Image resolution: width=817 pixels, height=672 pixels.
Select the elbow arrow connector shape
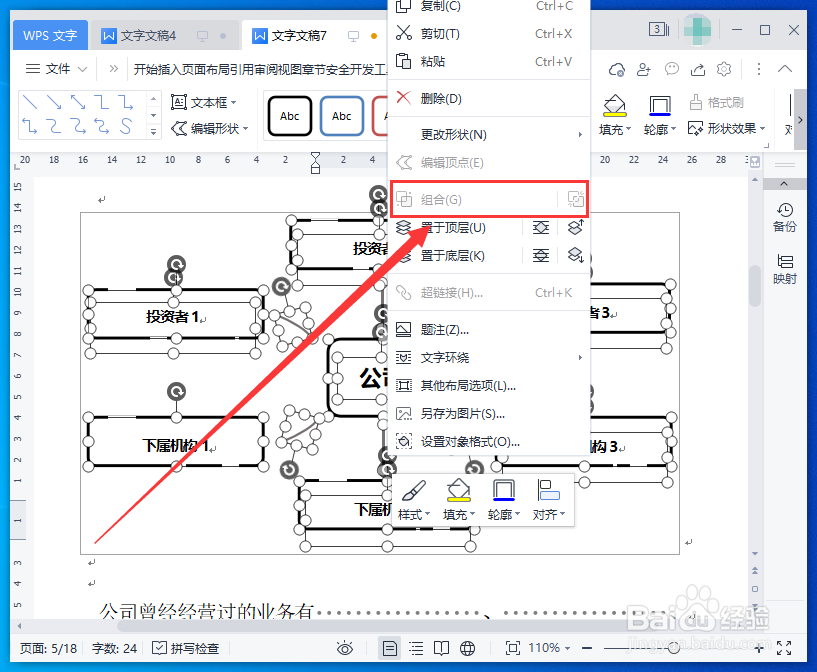[126, 102]
